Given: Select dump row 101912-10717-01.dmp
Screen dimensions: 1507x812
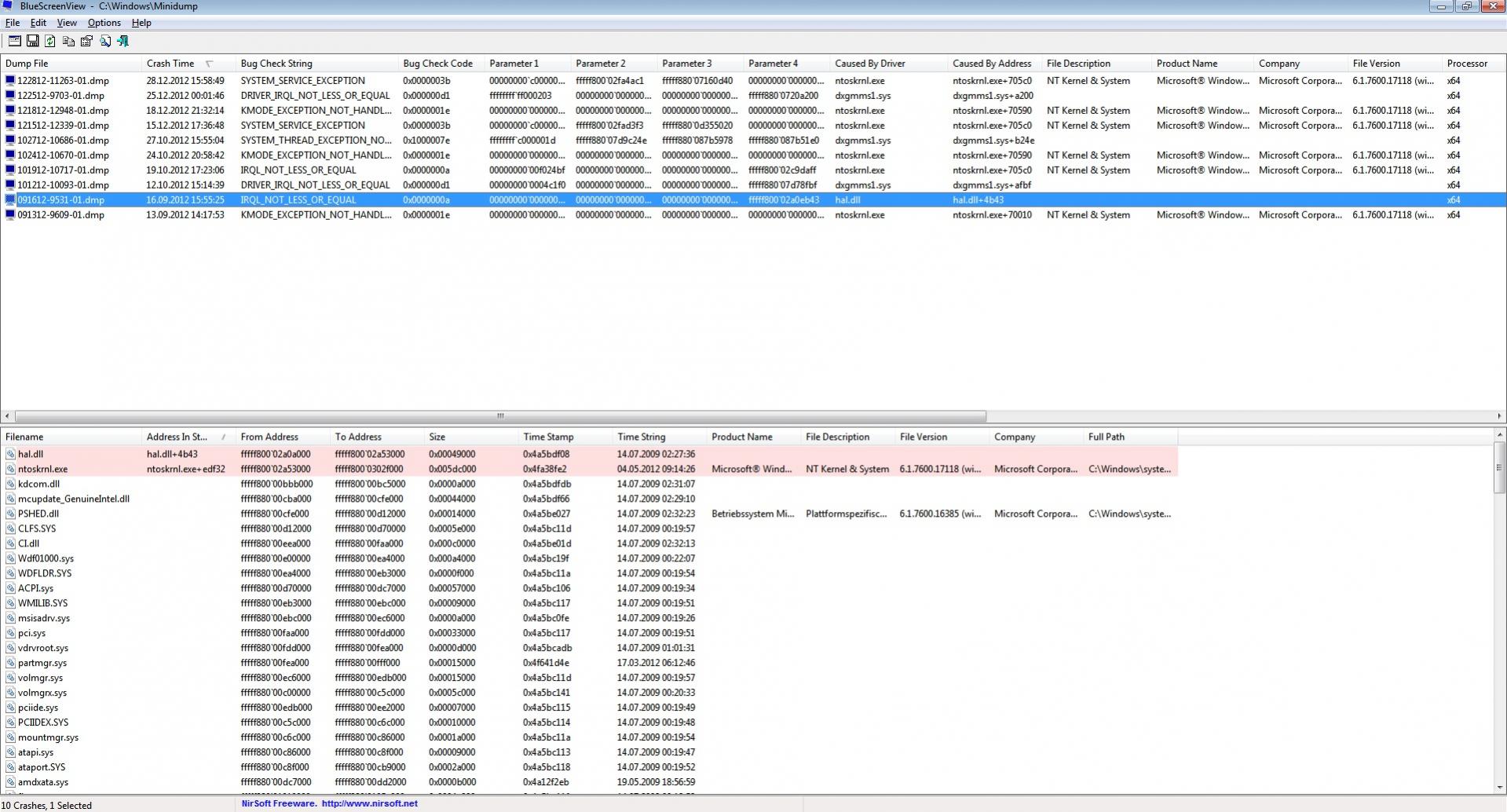Looking at the screenshot, I should tap(753, 170).
